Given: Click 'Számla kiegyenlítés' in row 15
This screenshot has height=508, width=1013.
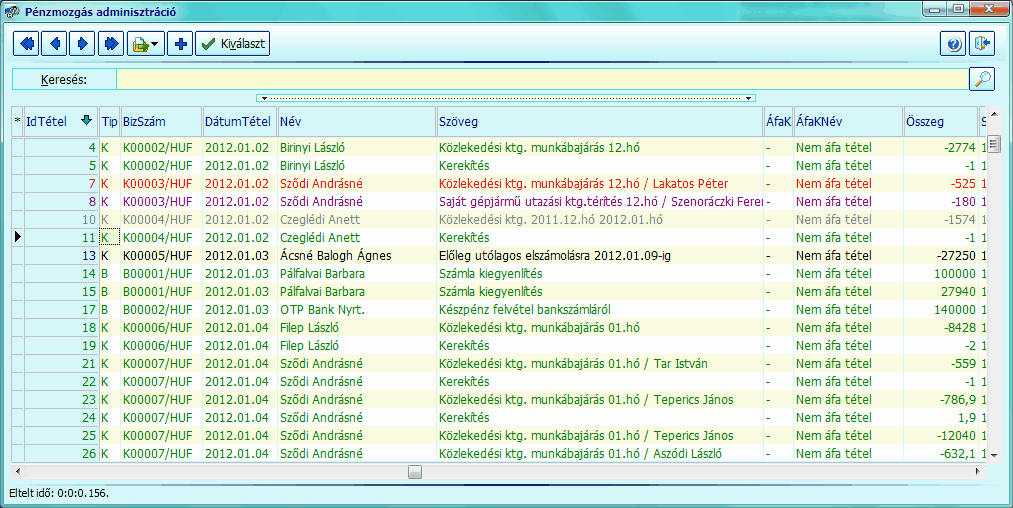Looking at the screenshot, I should [491, 291].
